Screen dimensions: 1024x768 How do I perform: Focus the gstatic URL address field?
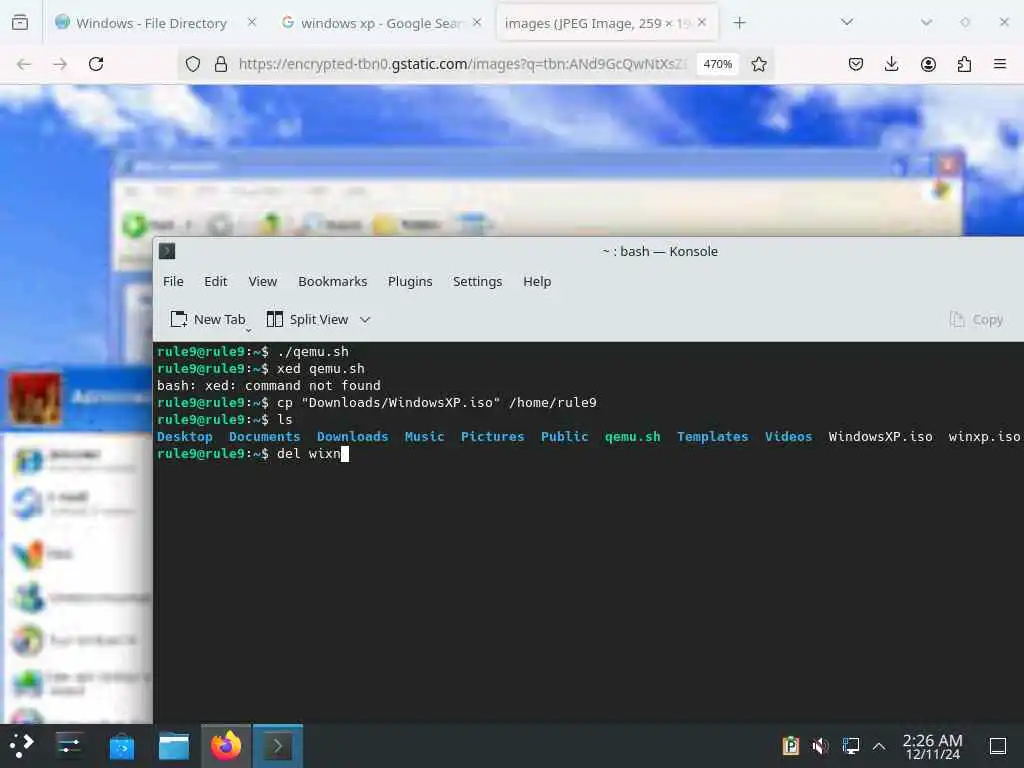click(x=462, y=64)
